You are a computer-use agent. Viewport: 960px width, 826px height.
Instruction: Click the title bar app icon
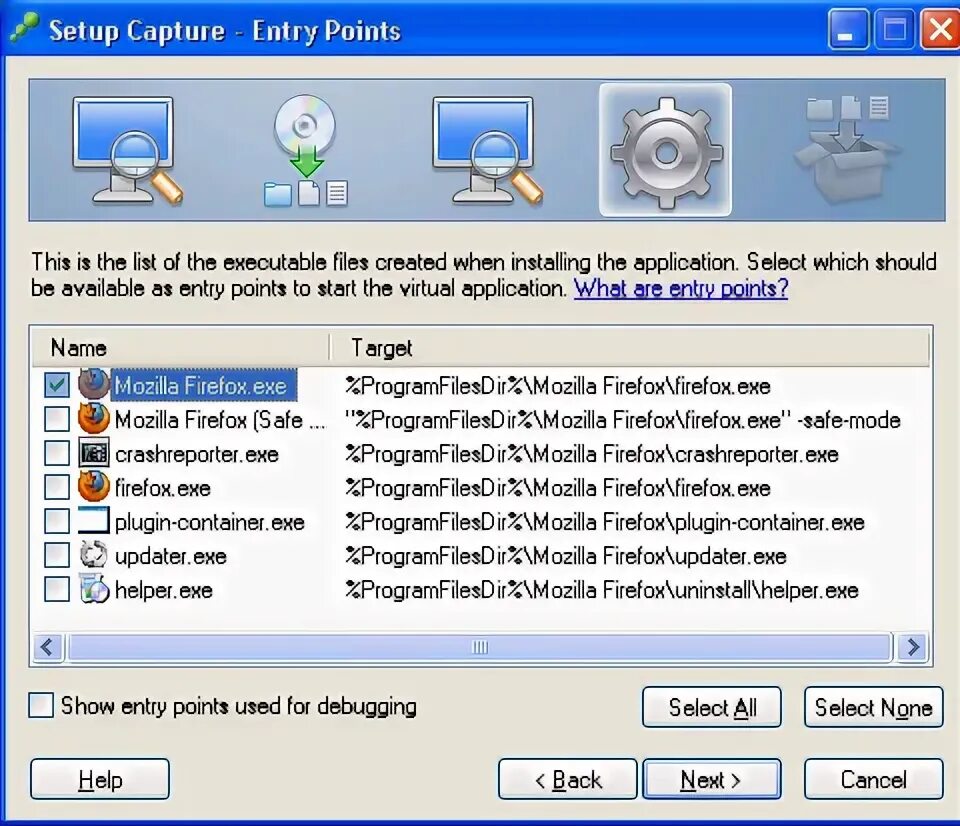24,29
